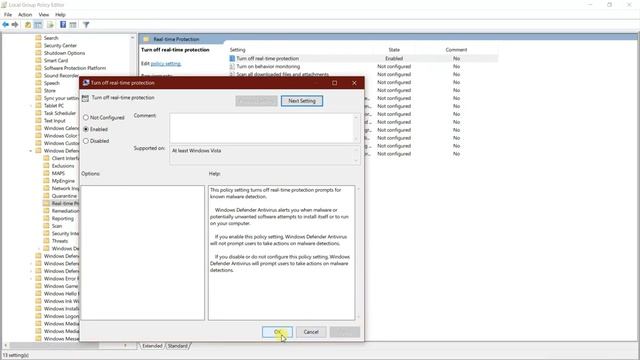Select the Scan folder in the tree

pos(57,226)
